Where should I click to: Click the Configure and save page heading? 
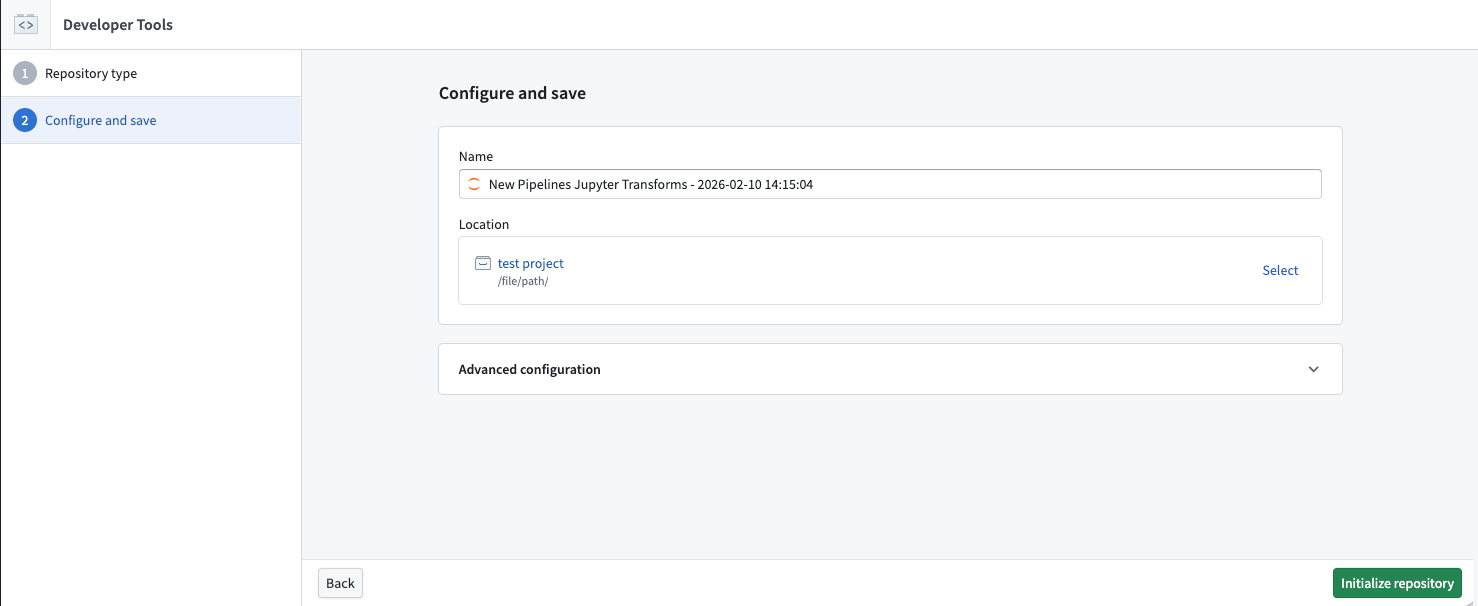pos(512,93)
